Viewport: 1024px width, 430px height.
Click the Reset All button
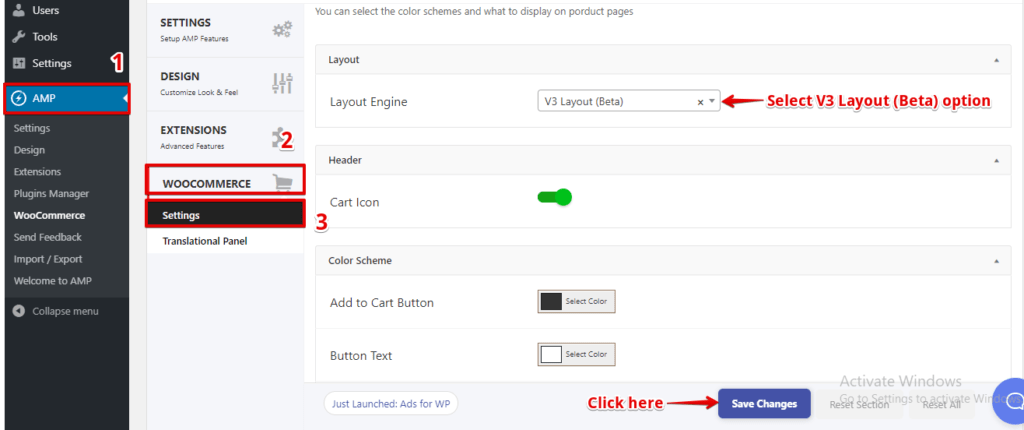pyautogui.click(x=941, y=405)
